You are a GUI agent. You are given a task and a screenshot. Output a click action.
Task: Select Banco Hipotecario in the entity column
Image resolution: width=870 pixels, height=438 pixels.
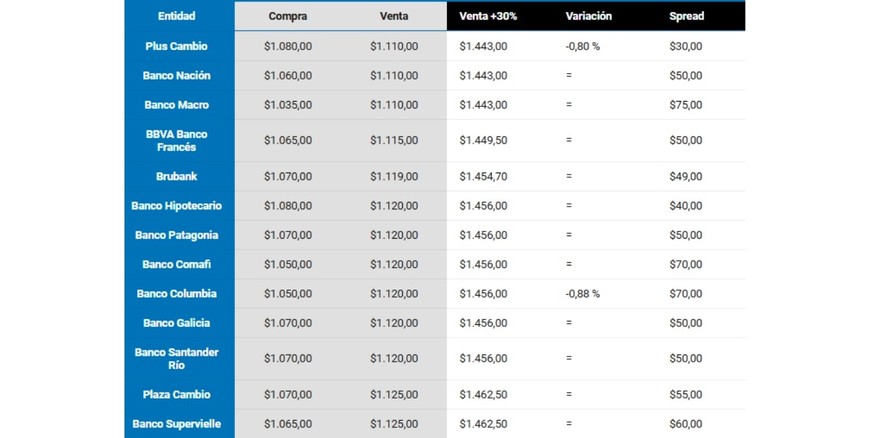click(x=177, y=206)
